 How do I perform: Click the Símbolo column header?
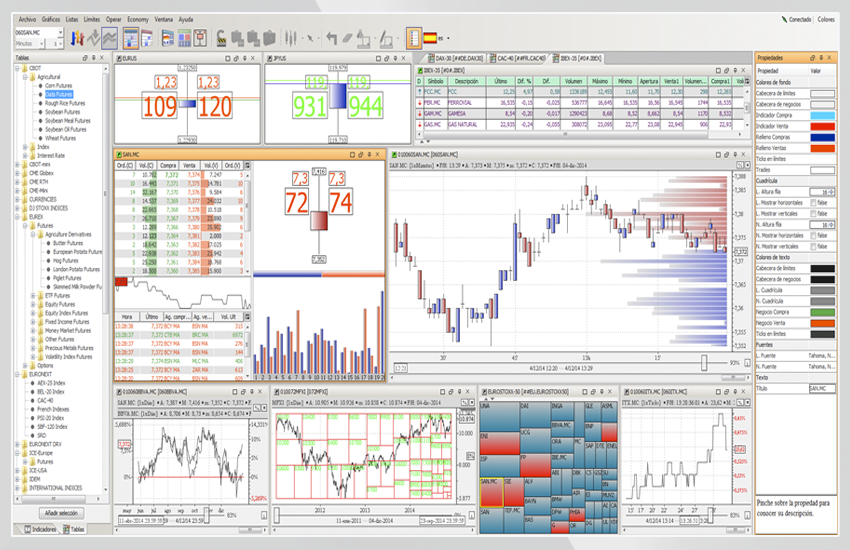[436, 81]
